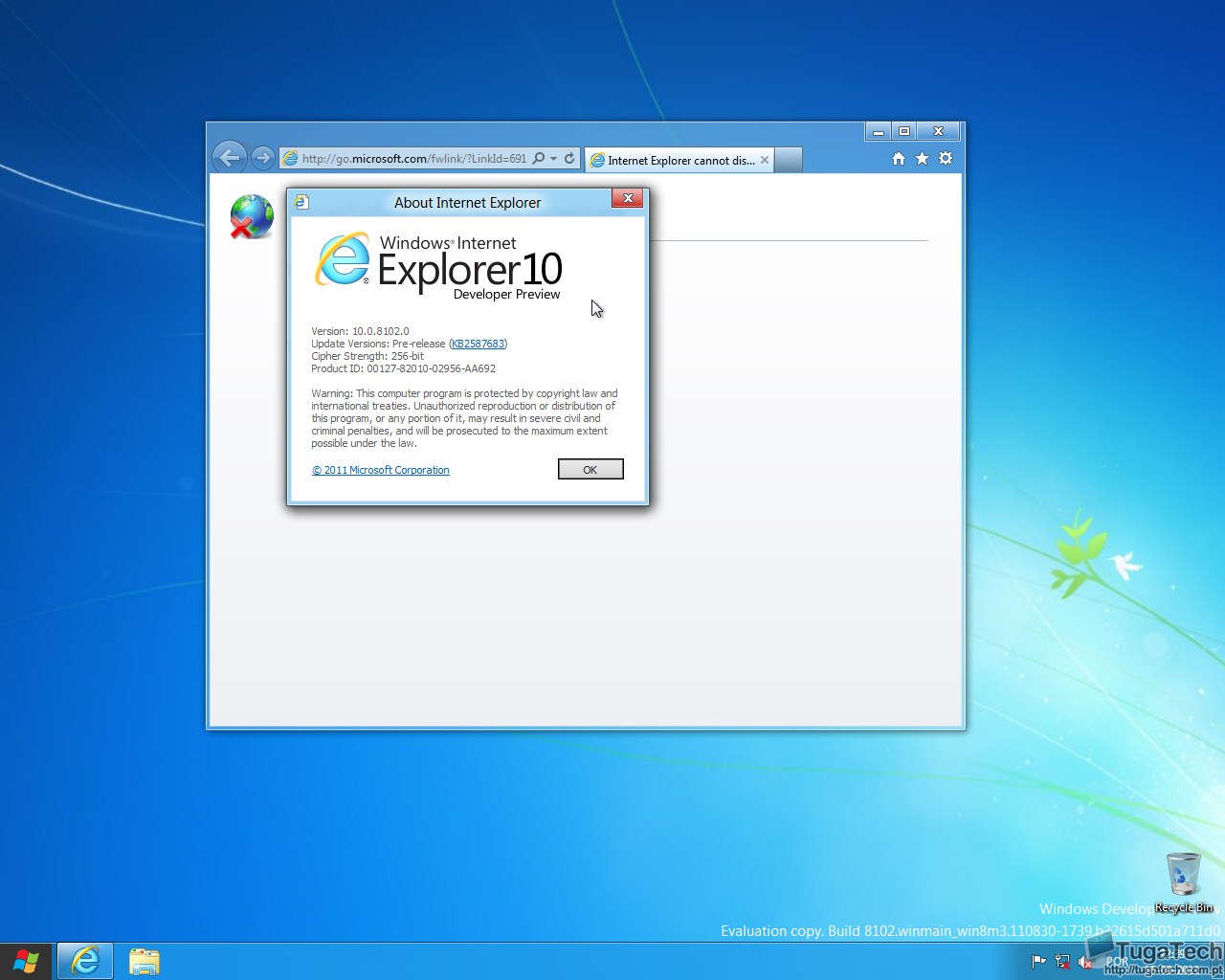Select Internet Explorer in the taskbar
The width and height of the screenshot is (1225, 980).
(85, 961)
